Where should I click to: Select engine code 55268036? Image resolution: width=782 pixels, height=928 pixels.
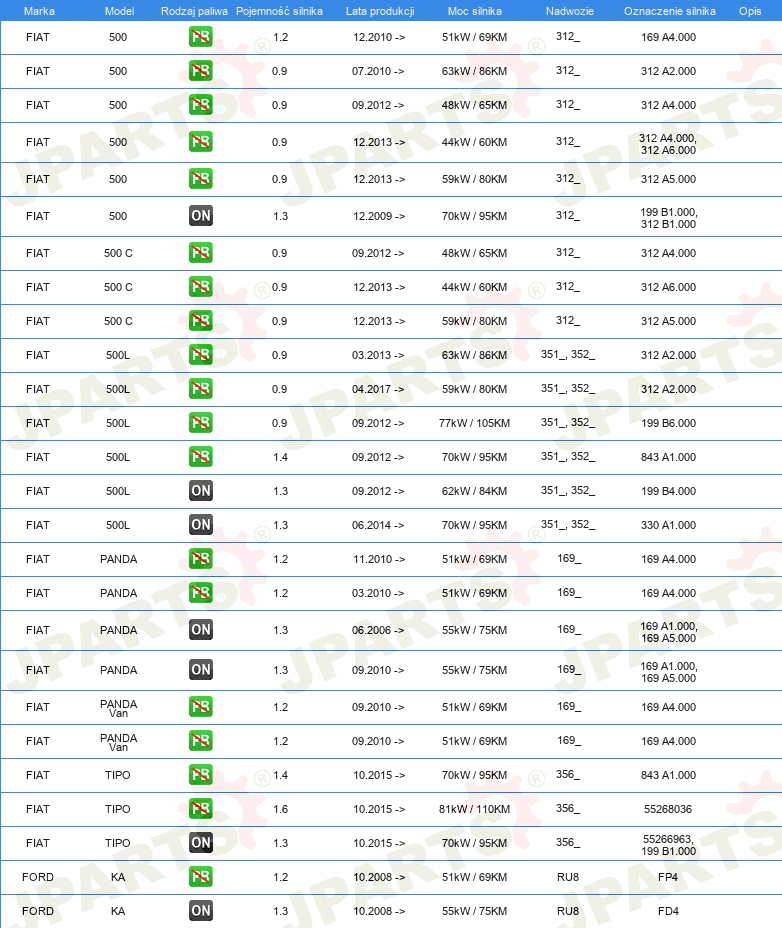[x=668, y=809]
